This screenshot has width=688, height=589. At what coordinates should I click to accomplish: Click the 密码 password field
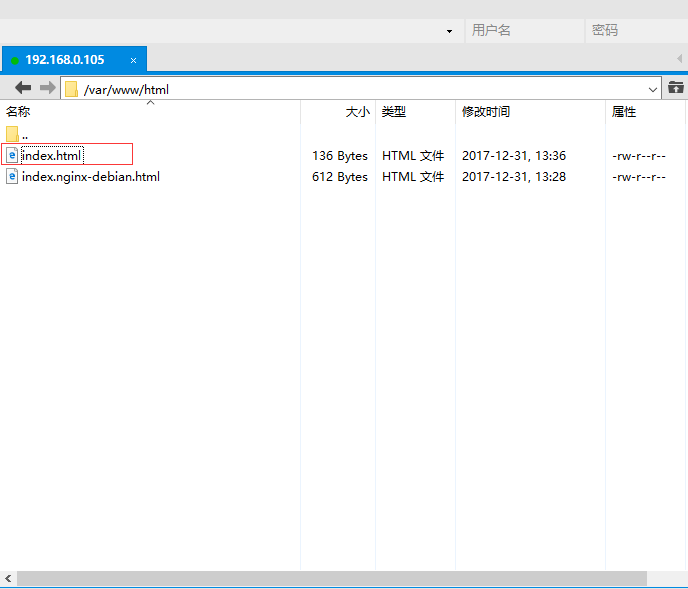637,30
